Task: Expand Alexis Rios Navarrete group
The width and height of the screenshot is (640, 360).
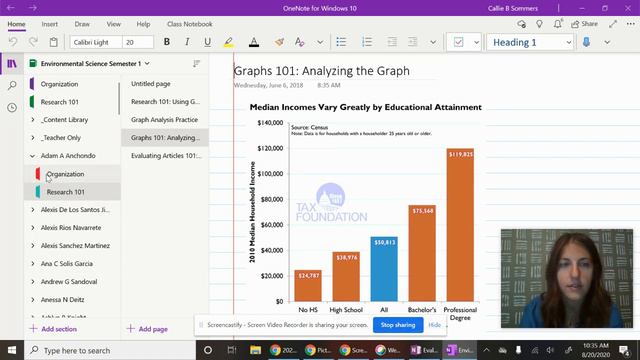Action: [33, 227]
